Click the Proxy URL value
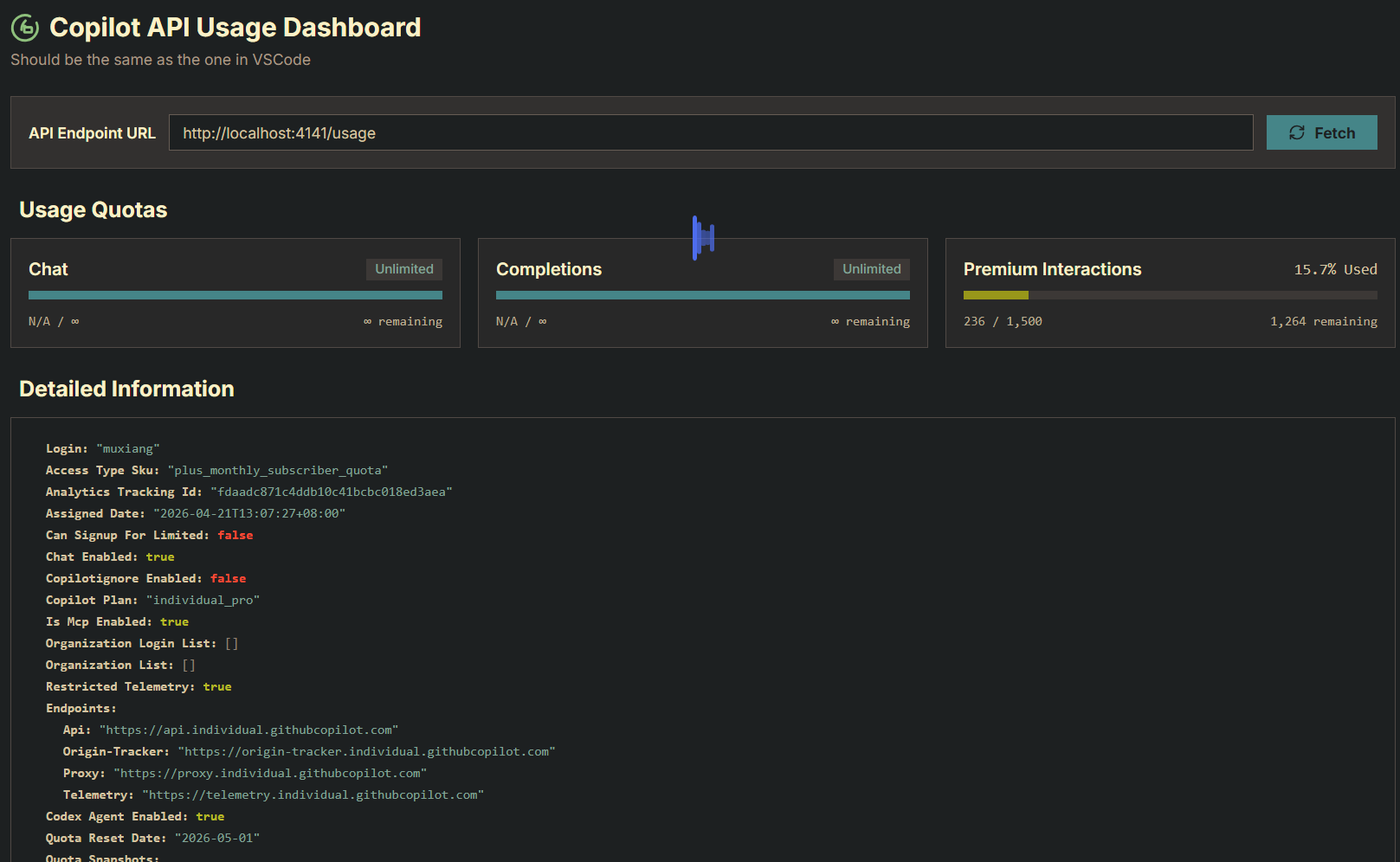The image size is (1400, 862). (271, 773)
